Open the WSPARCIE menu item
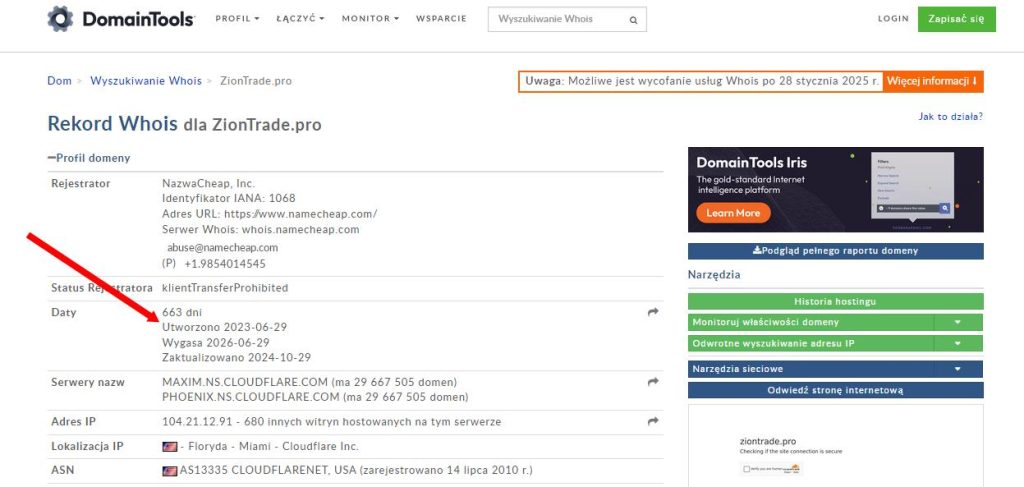The image size is (1024, 487). pos(441,19)
